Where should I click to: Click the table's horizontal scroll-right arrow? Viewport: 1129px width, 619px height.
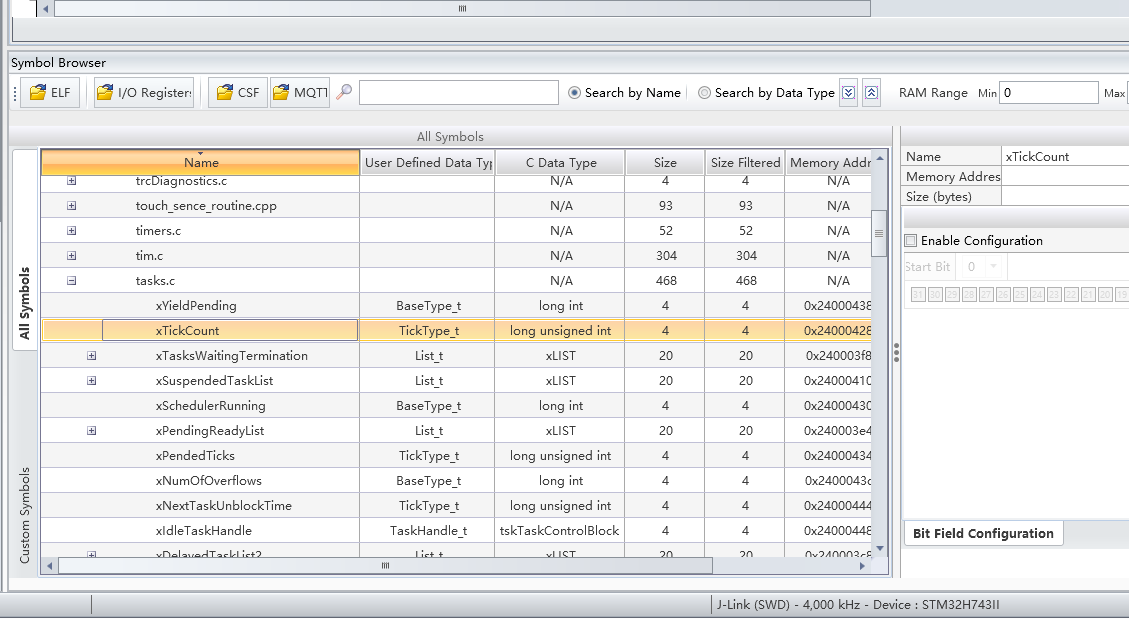[863, 566]
